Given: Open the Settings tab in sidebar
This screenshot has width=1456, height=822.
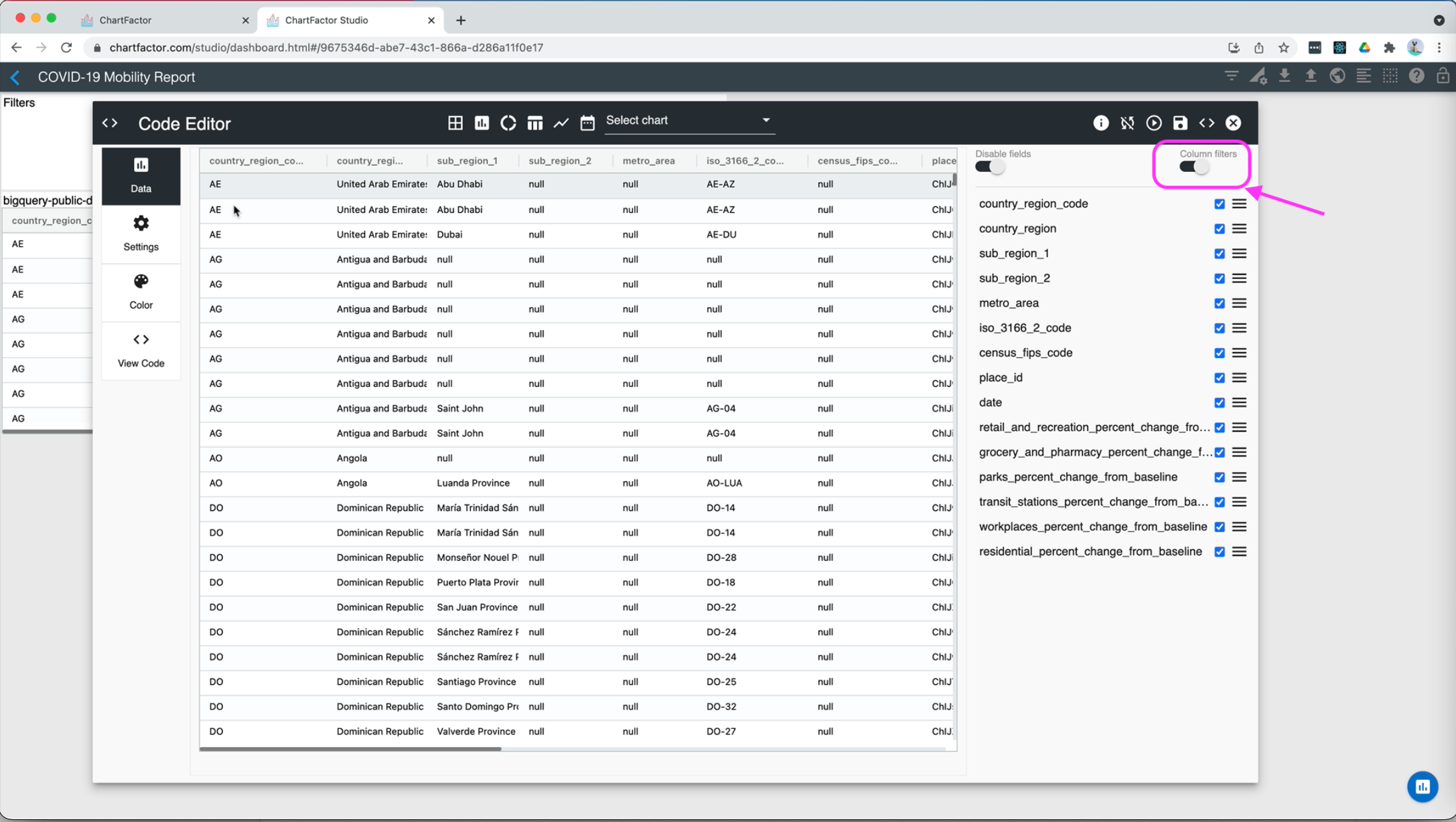Looking at the screenshot, I should pos(141,233).
